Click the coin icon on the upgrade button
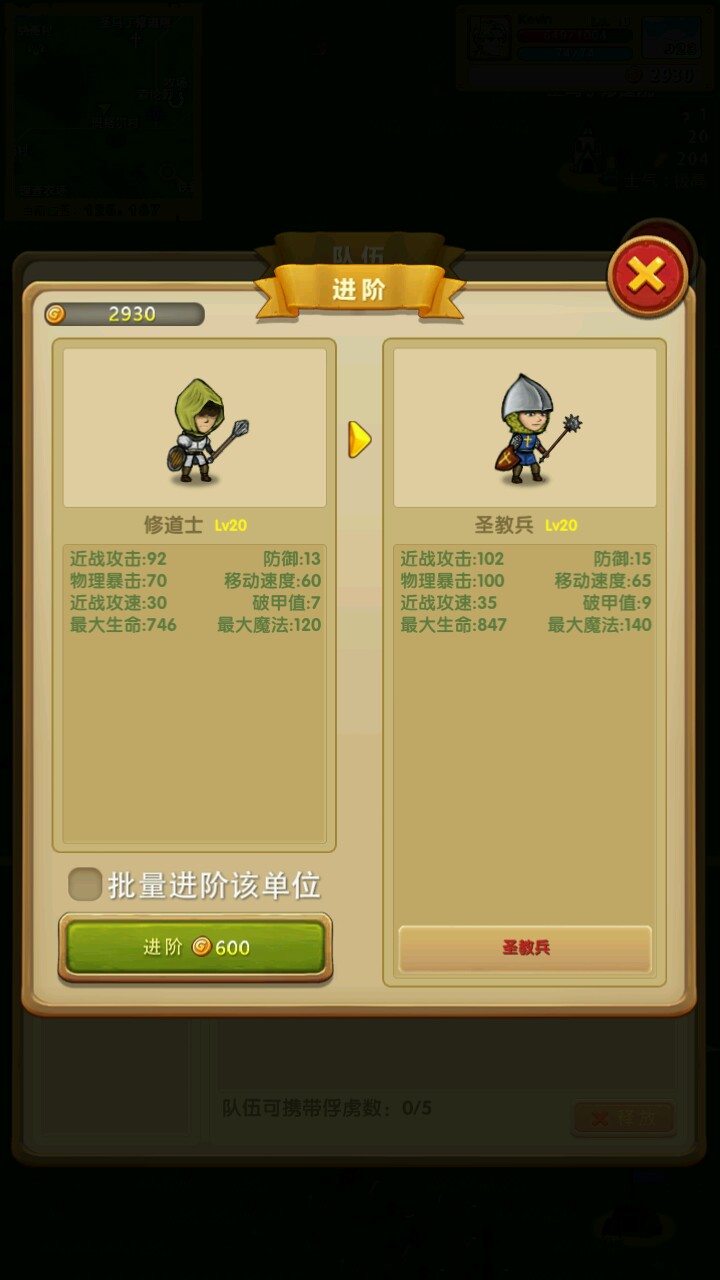Viewport: 720px width, 1280px height. click(202, 946)
